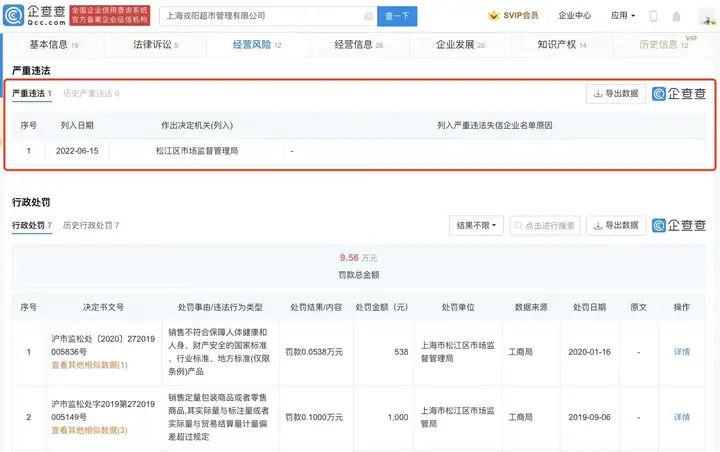Image resolution: width=720 pixels, height=452 pixels.
Task: Open the 结果不限 filter dropdown
Action: tap(476, 226)
